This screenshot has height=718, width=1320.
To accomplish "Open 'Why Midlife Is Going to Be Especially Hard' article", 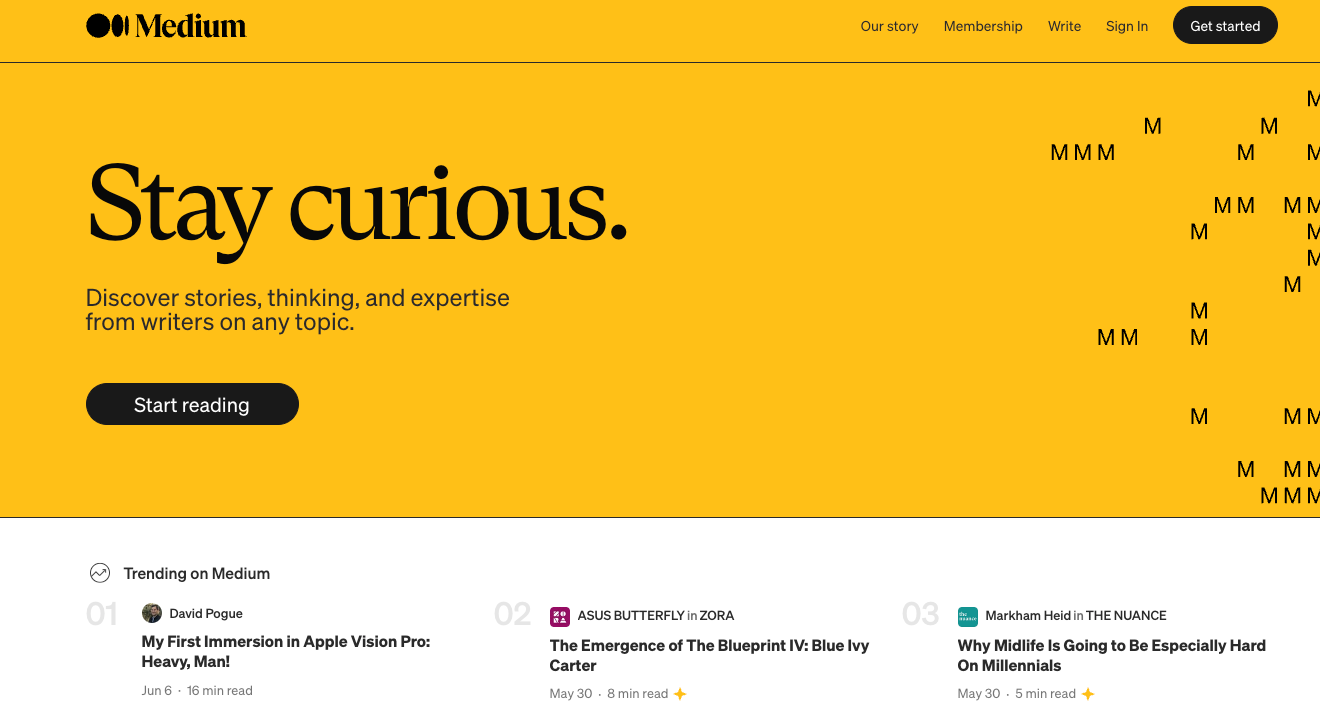I will pyautogui.click(x=1111, y=655).
